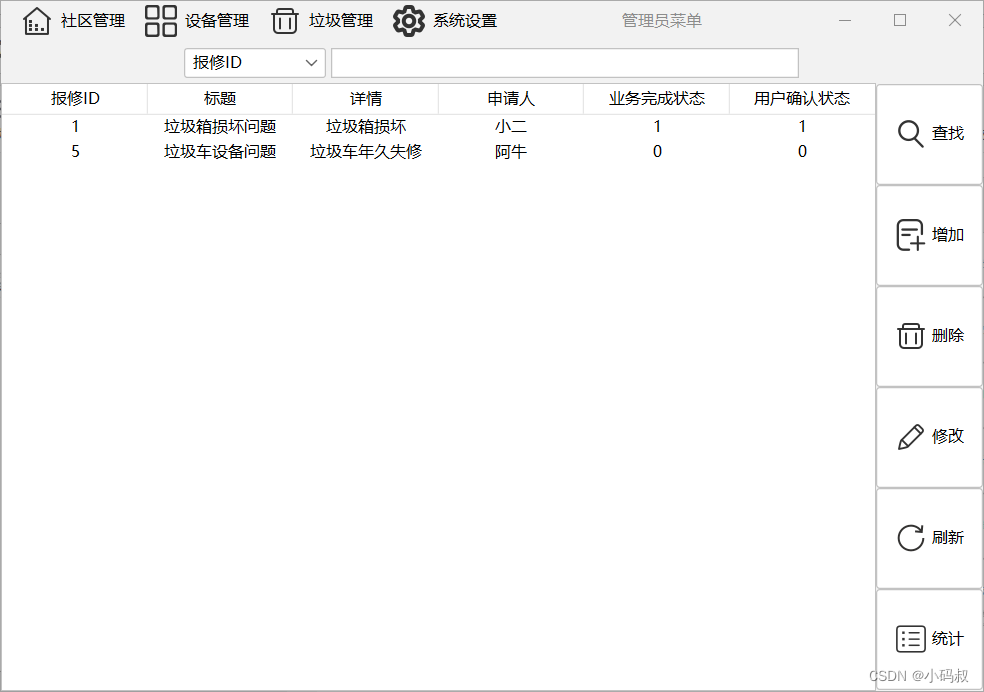Minimize the 管理员菜单 window
This screenshot has width=984, height=692.
coord(845,21)
